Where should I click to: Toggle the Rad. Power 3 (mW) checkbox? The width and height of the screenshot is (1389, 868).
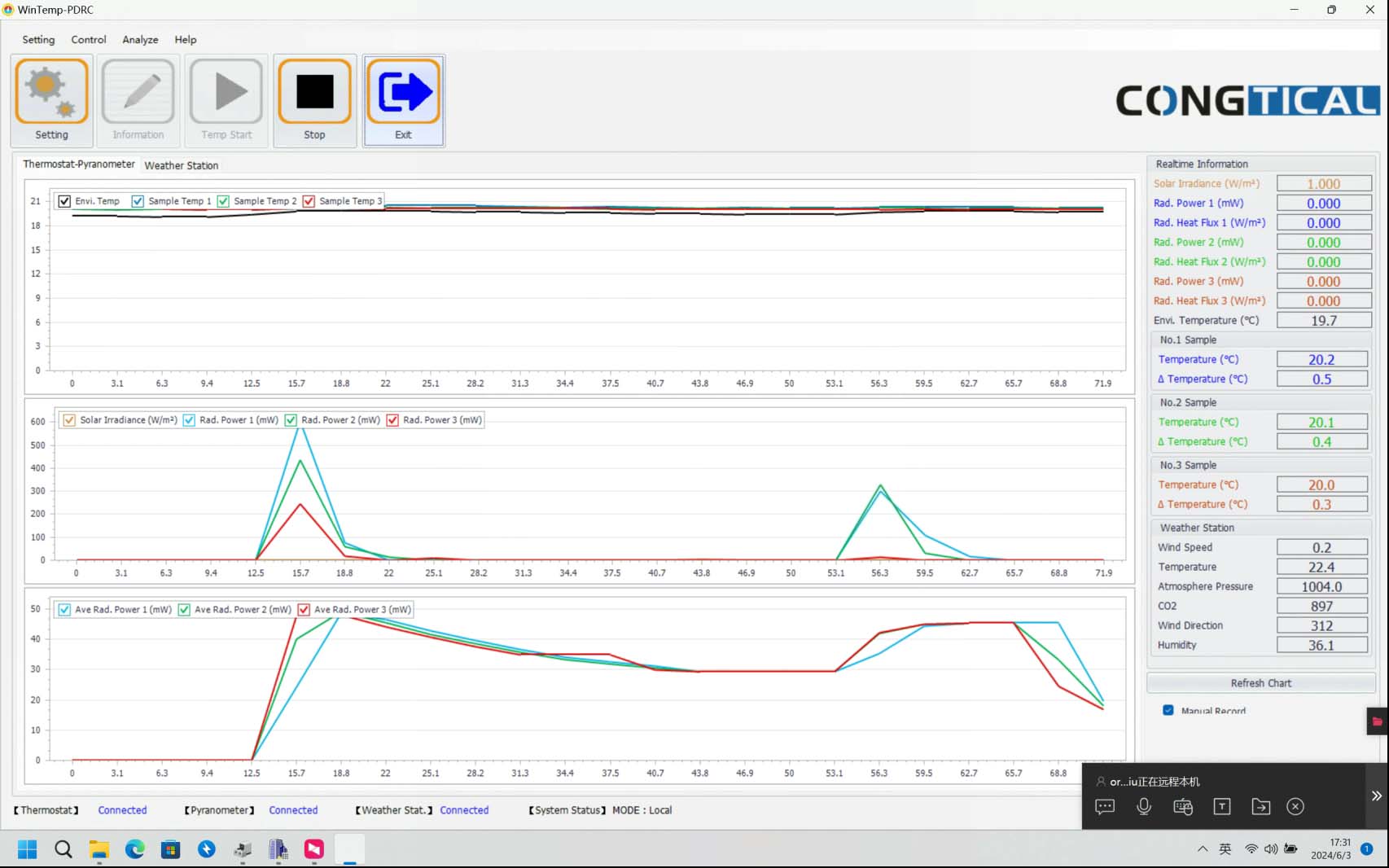pyautogui.click(x=392, y=420)
